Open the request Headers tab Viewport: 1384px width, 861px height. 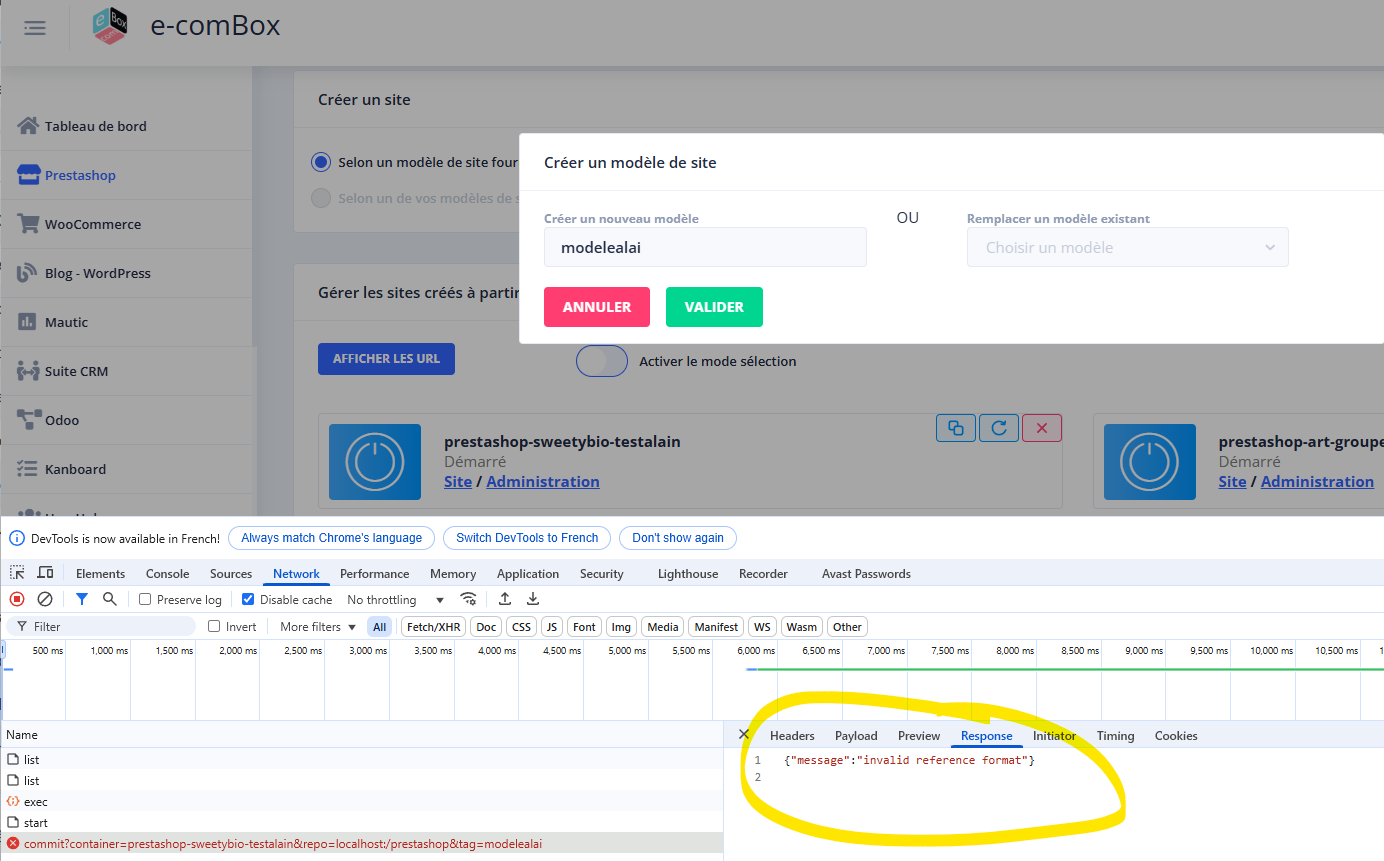(x=792, y=736)
